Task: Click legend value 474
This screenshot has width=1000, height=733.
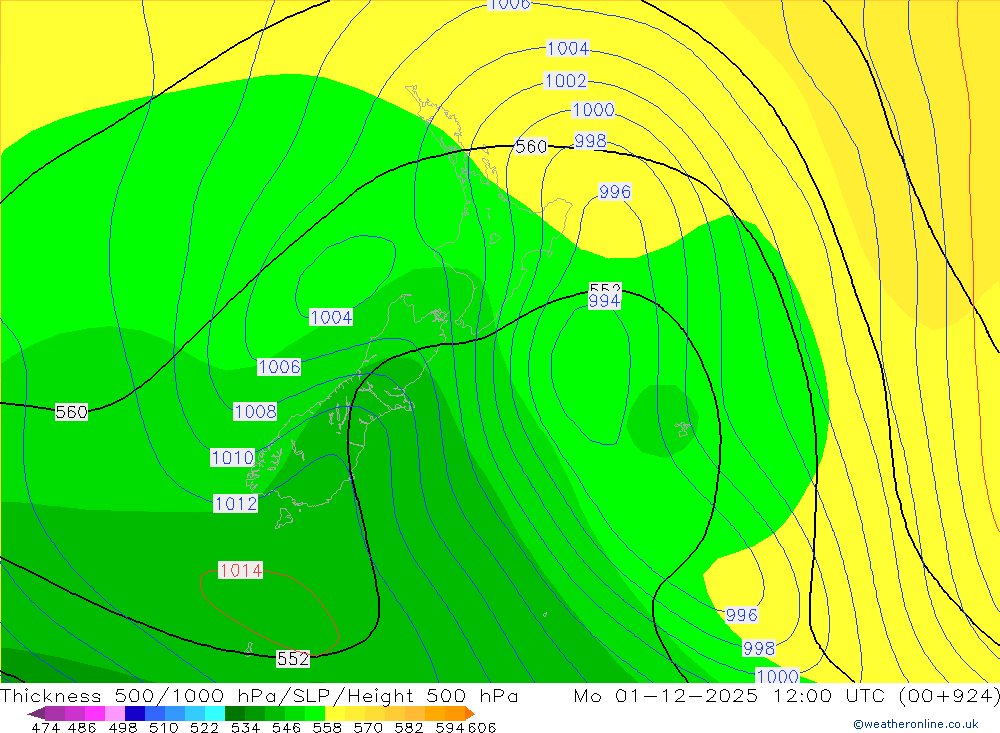Action: [45, 727]
